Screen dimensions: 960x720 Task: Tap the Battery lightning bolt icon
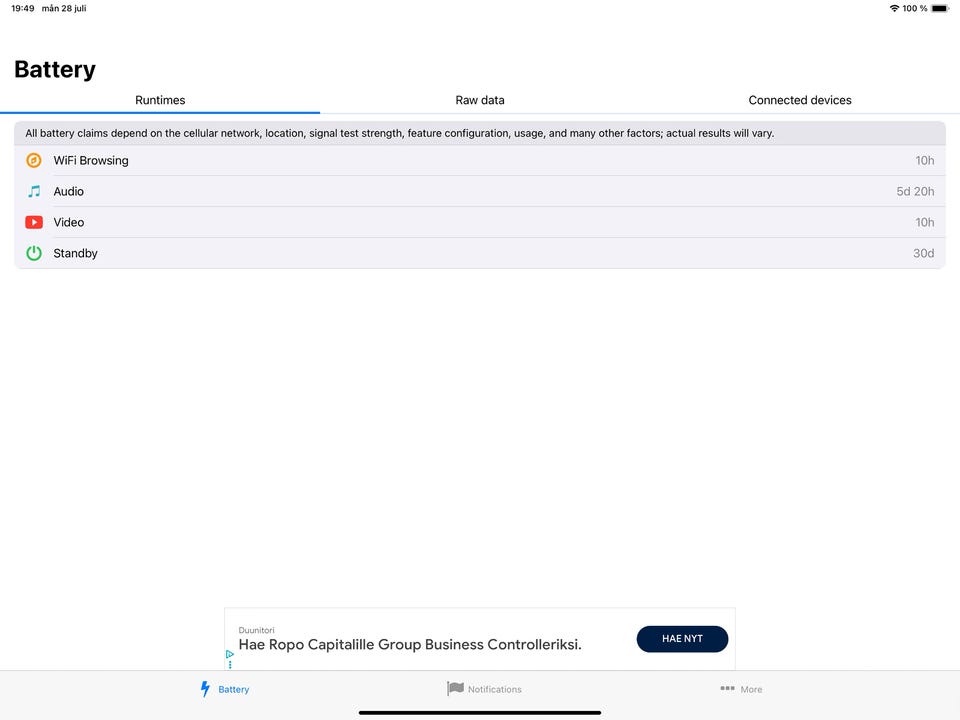[x=205, y=689]
